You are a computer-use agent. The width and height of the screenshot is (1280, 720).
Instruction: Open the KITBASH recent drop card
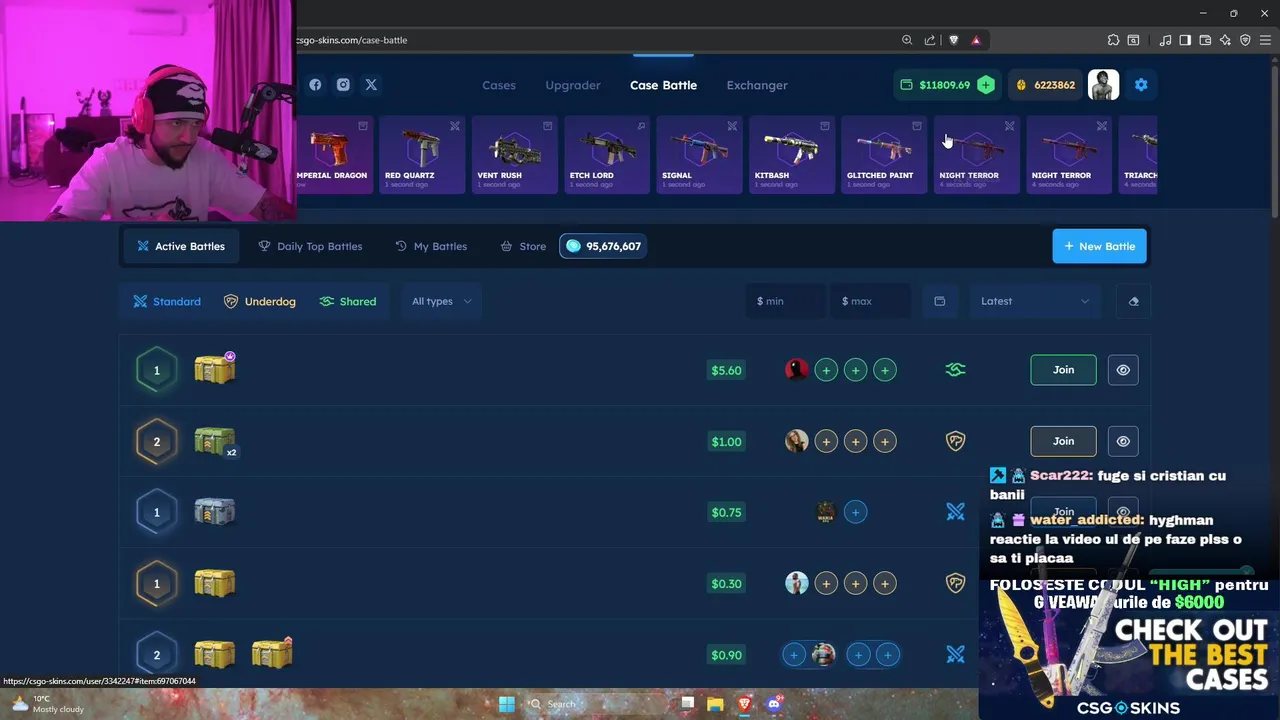click(x=791, y=154)
